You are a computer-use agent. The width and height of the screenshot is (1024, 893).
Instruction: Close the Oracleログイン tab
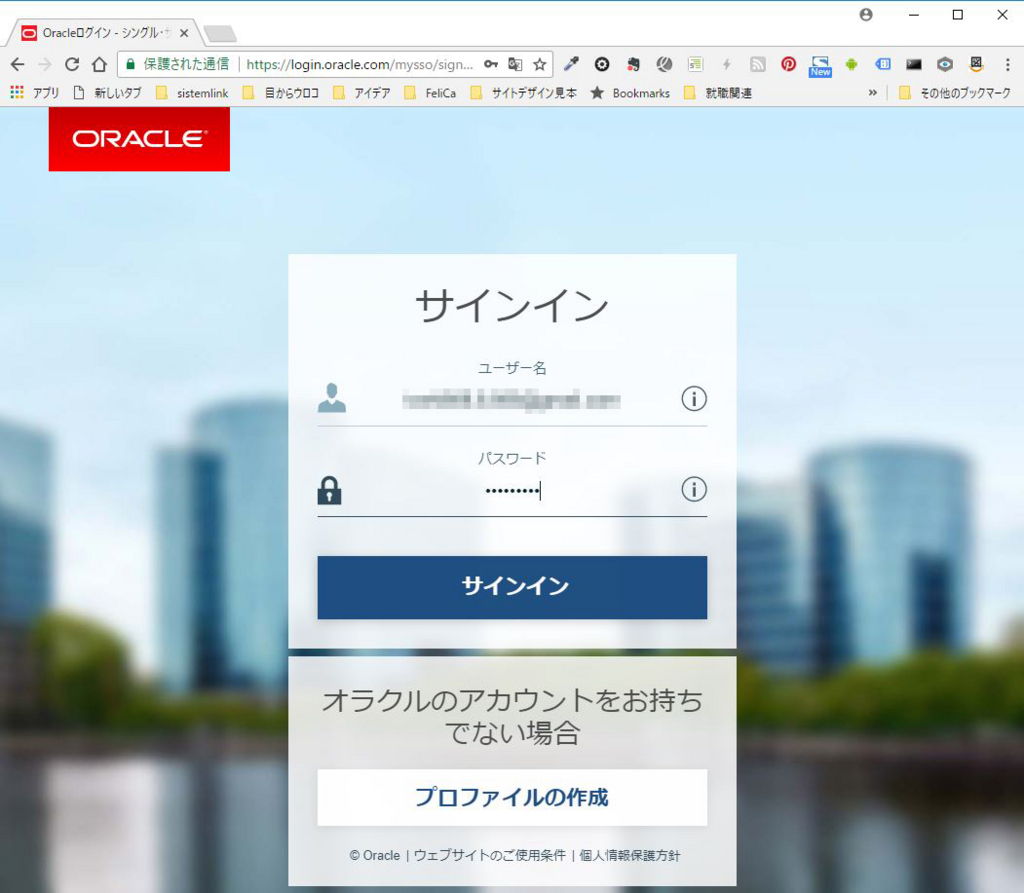point(184,33)
